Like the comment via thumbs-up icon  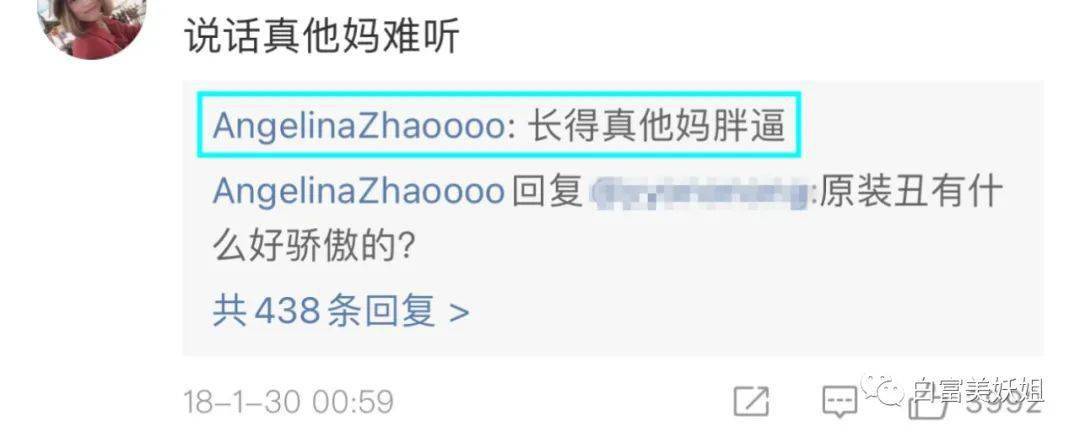pos(926,406)
